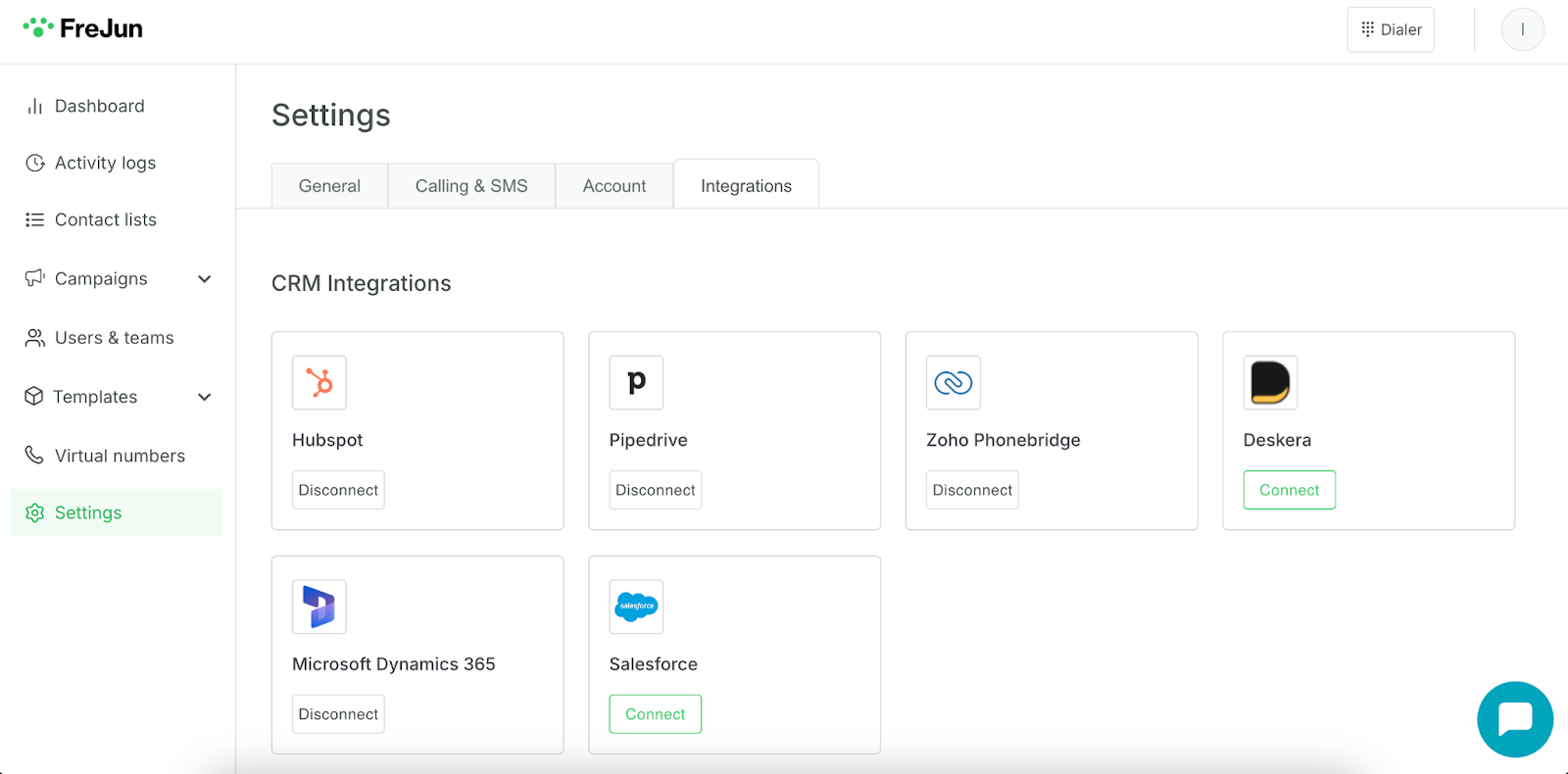Disconnect Microsoft Dynamics 365 integration

[x=338, y=714]
